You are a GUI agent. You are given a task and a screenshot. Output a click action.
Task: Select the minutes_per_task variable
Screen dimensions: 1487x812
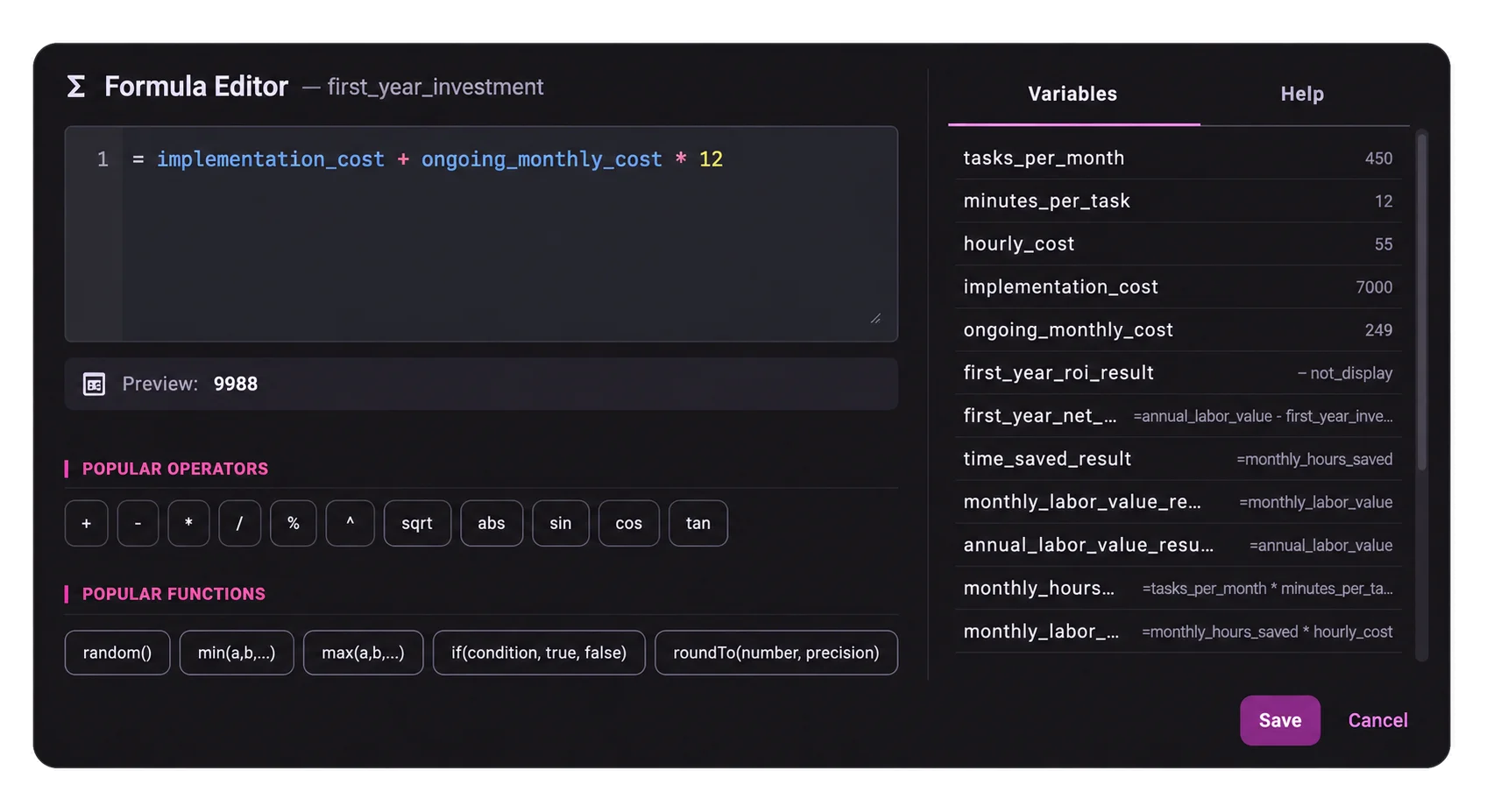coord(1178,201)
